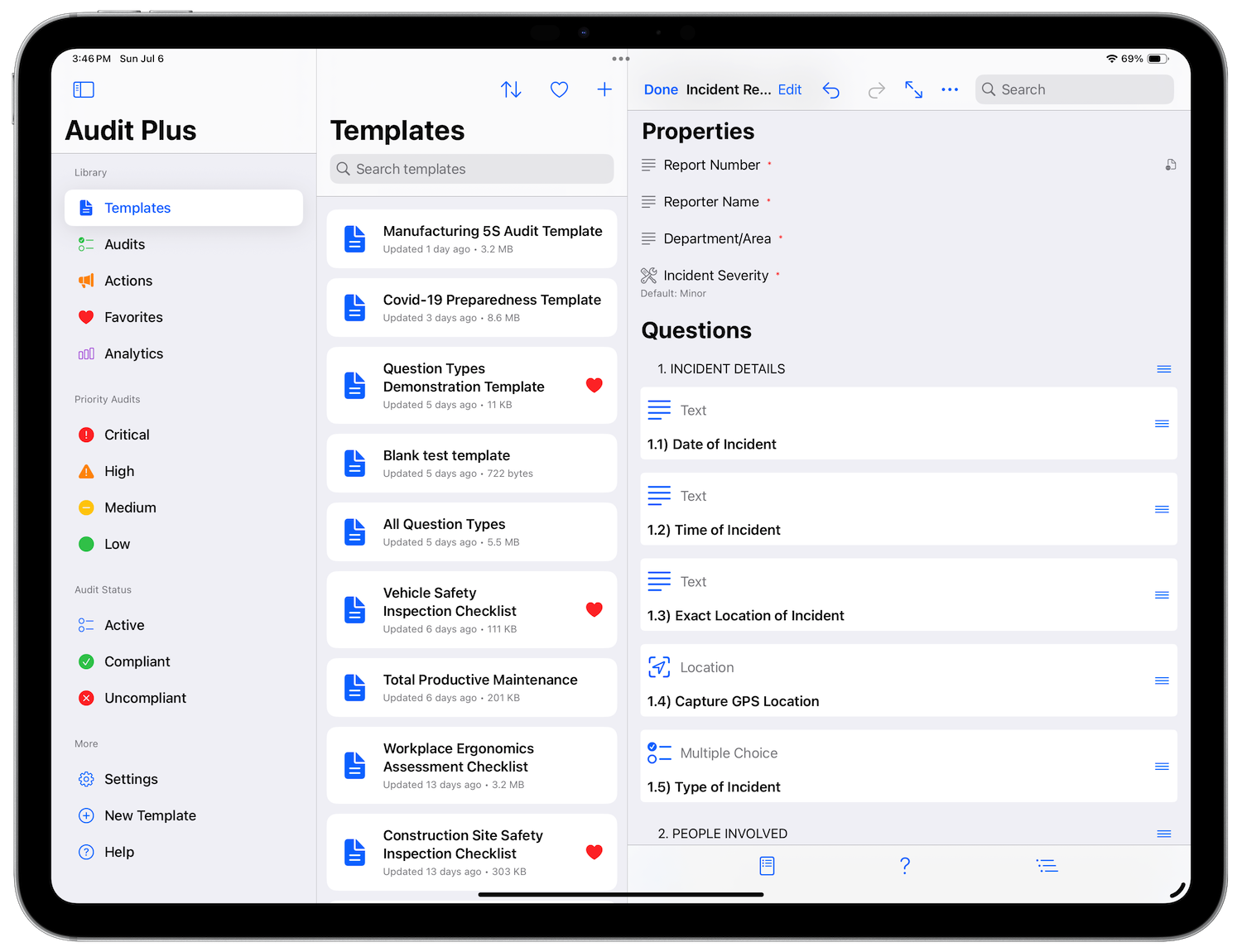Image resolution: width=1242 pixels, height=952 pixels.
Task: Open Workplace Ergonomics Assessment Checklist
Action: (472, 765)
